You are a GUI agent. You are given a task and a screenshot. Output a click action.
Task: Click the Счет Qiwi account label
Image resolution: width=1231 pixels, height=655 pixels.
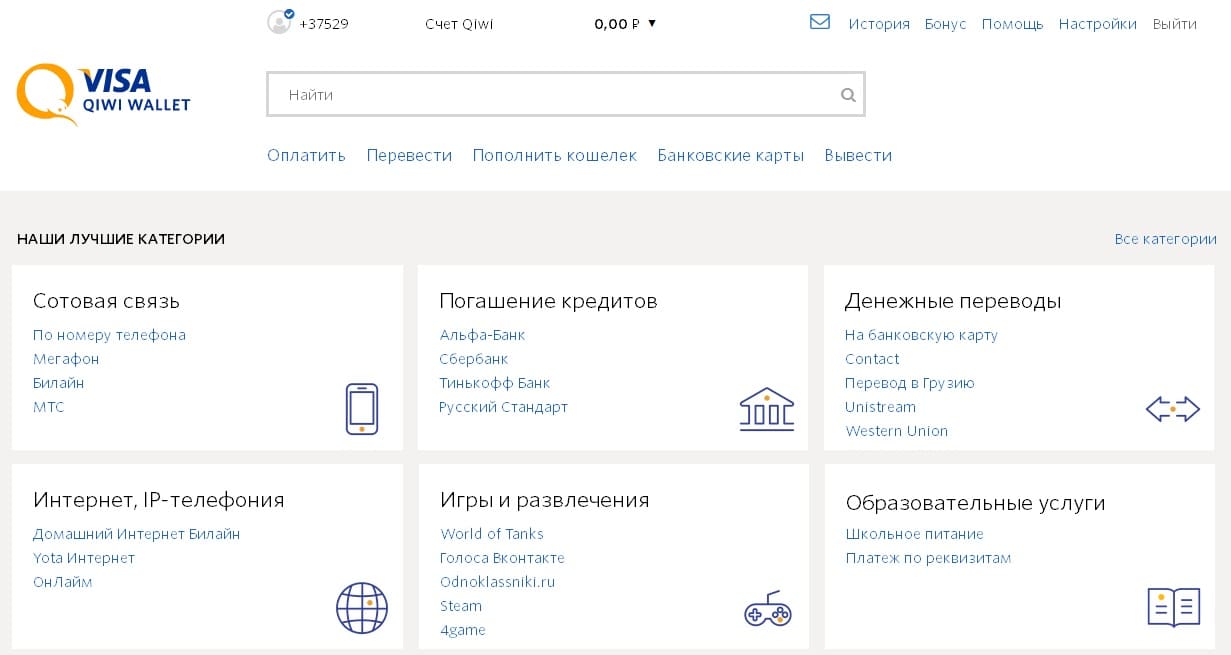459,24
